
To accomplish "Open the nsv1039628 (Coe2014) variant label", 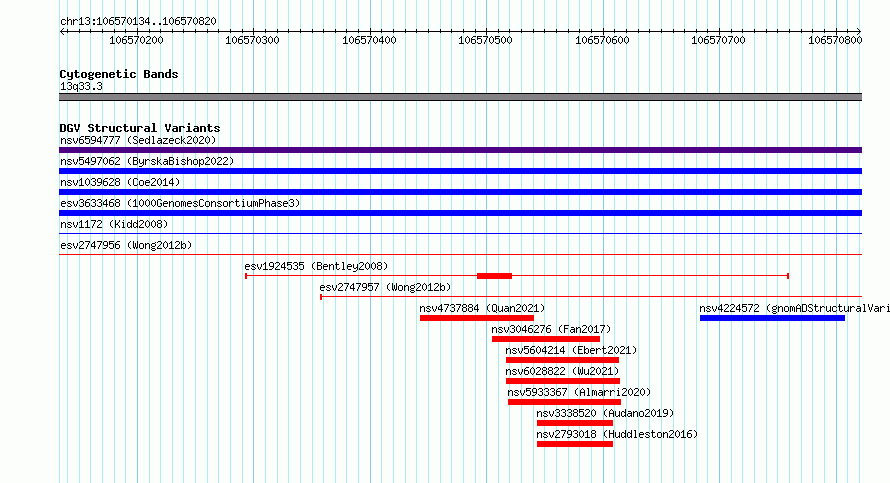I will coord(120,182).
